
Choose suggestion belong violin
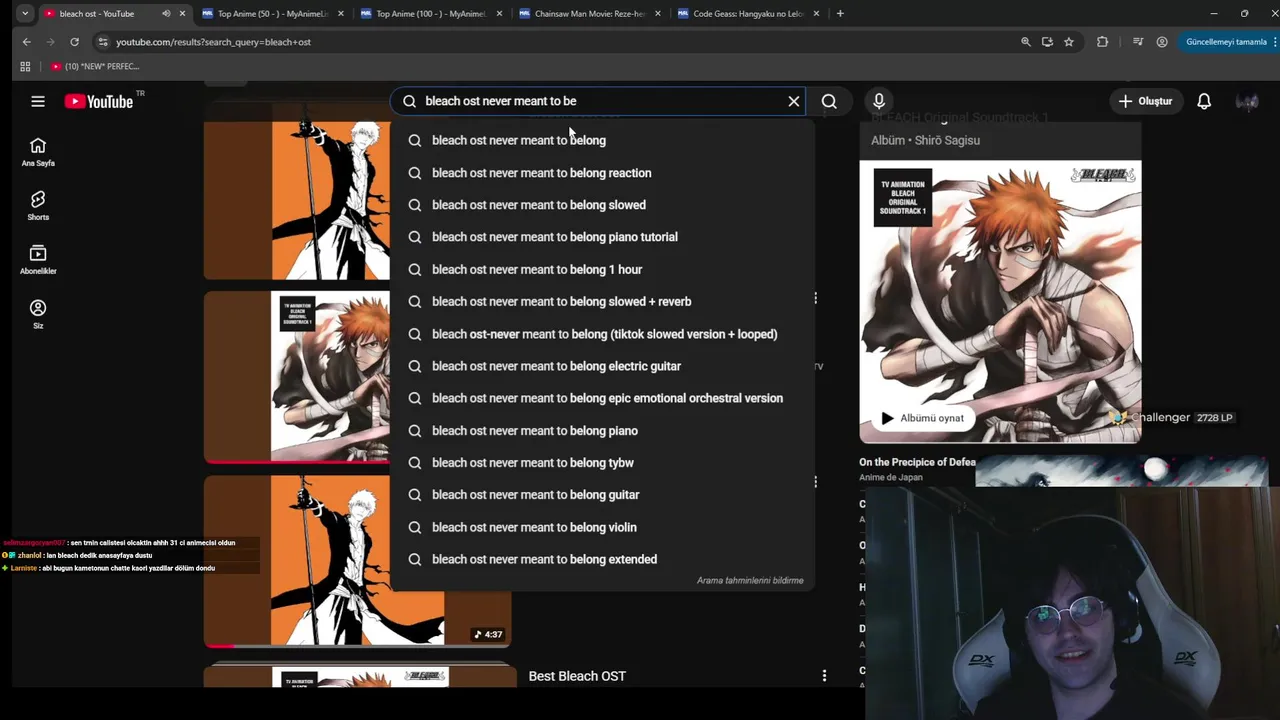(x=603, y=527)
